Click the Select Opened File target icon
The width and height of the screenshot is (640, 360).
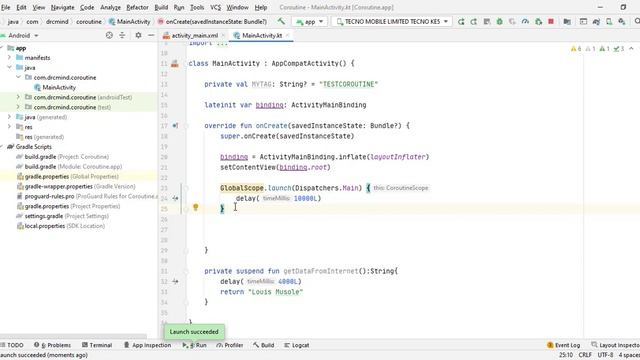point(109,36)
